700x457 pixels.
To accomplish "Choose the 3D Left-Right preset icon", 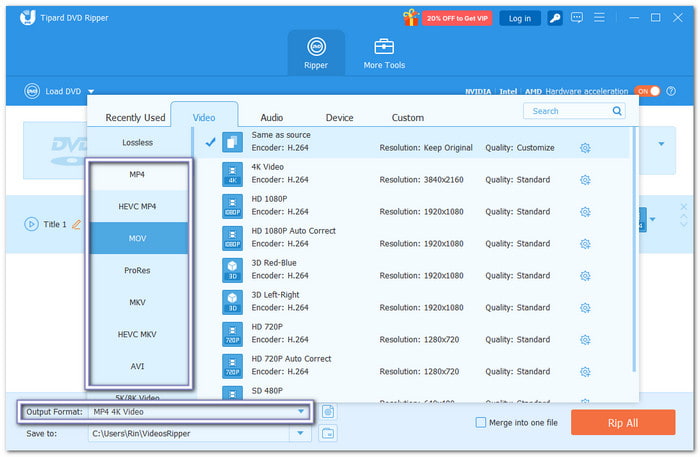I will click(x=233, y=302).
